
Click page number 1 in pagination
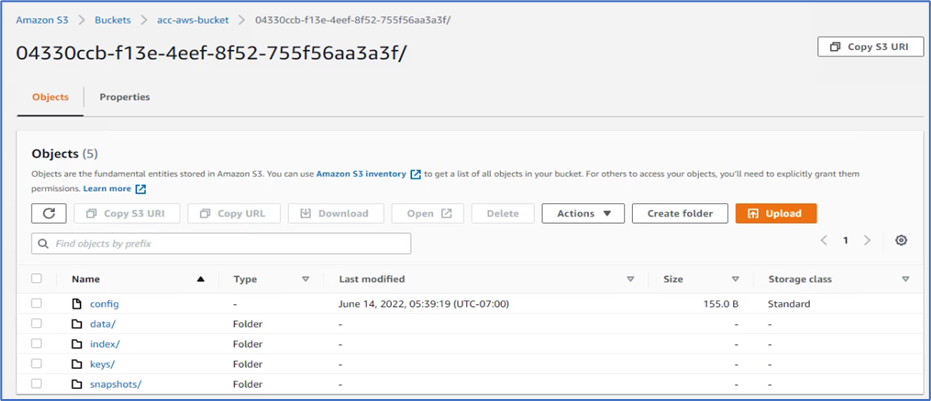(x=846, y=241)
